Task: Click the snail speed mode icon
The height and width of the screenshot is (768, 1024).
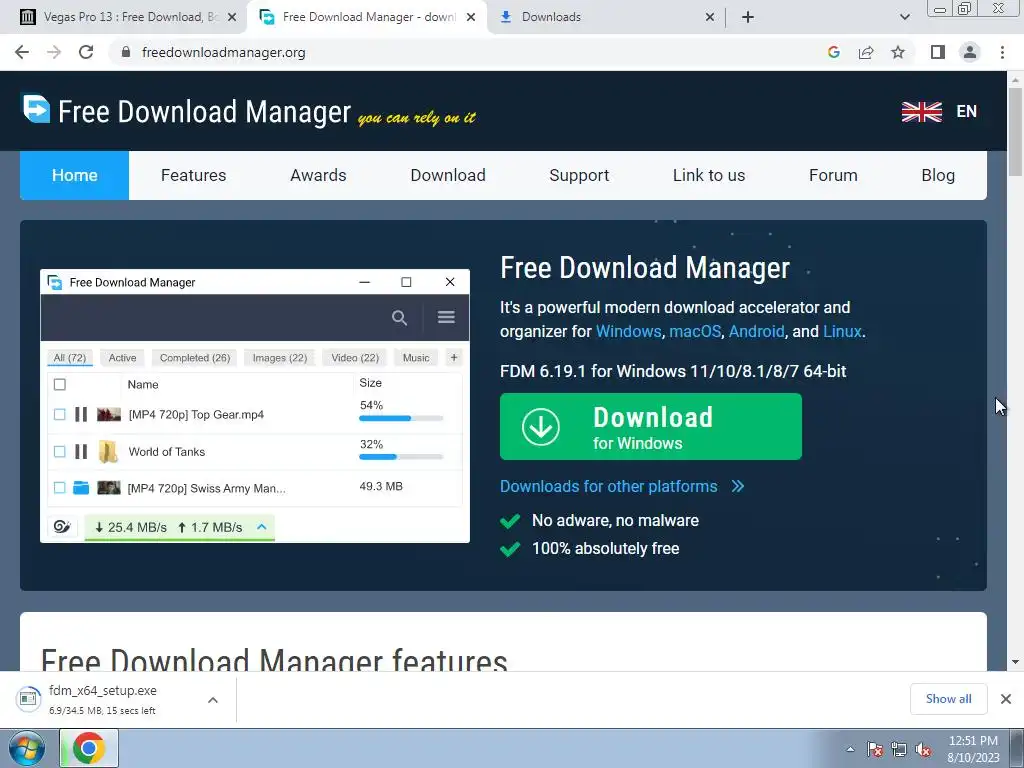Action: click(x=62, y=527)
